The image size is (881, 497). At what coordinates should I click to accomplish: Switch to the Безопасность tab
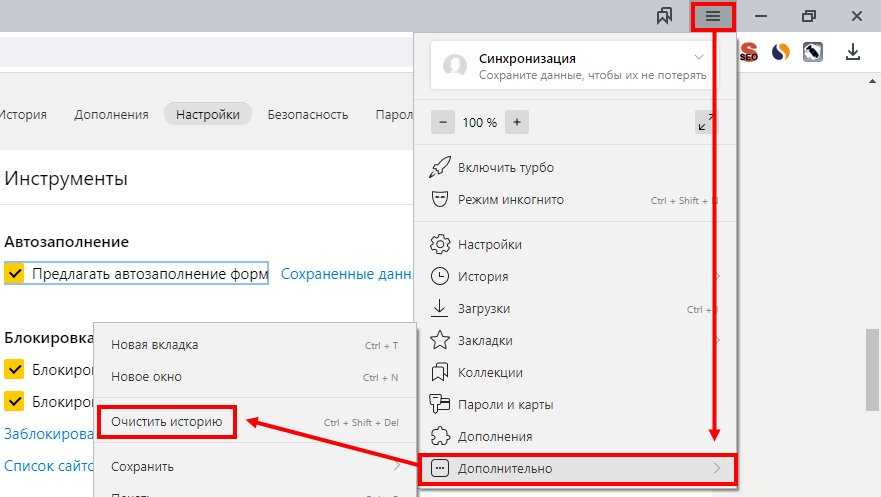click(308, 114)
